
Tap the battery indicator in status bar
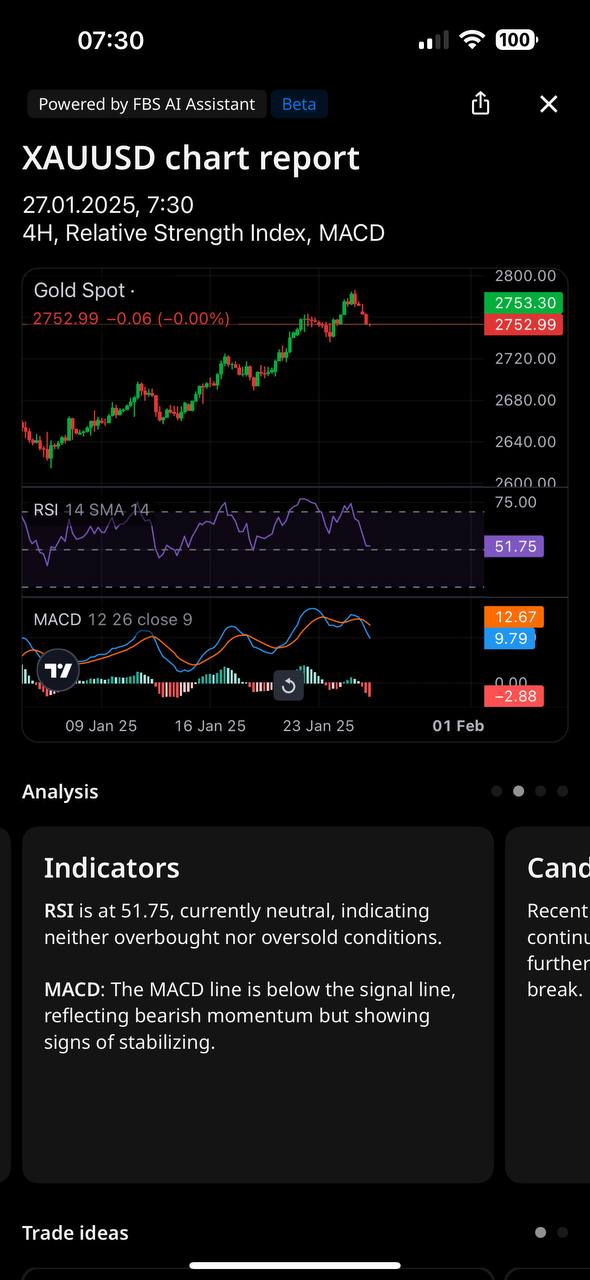516,40
